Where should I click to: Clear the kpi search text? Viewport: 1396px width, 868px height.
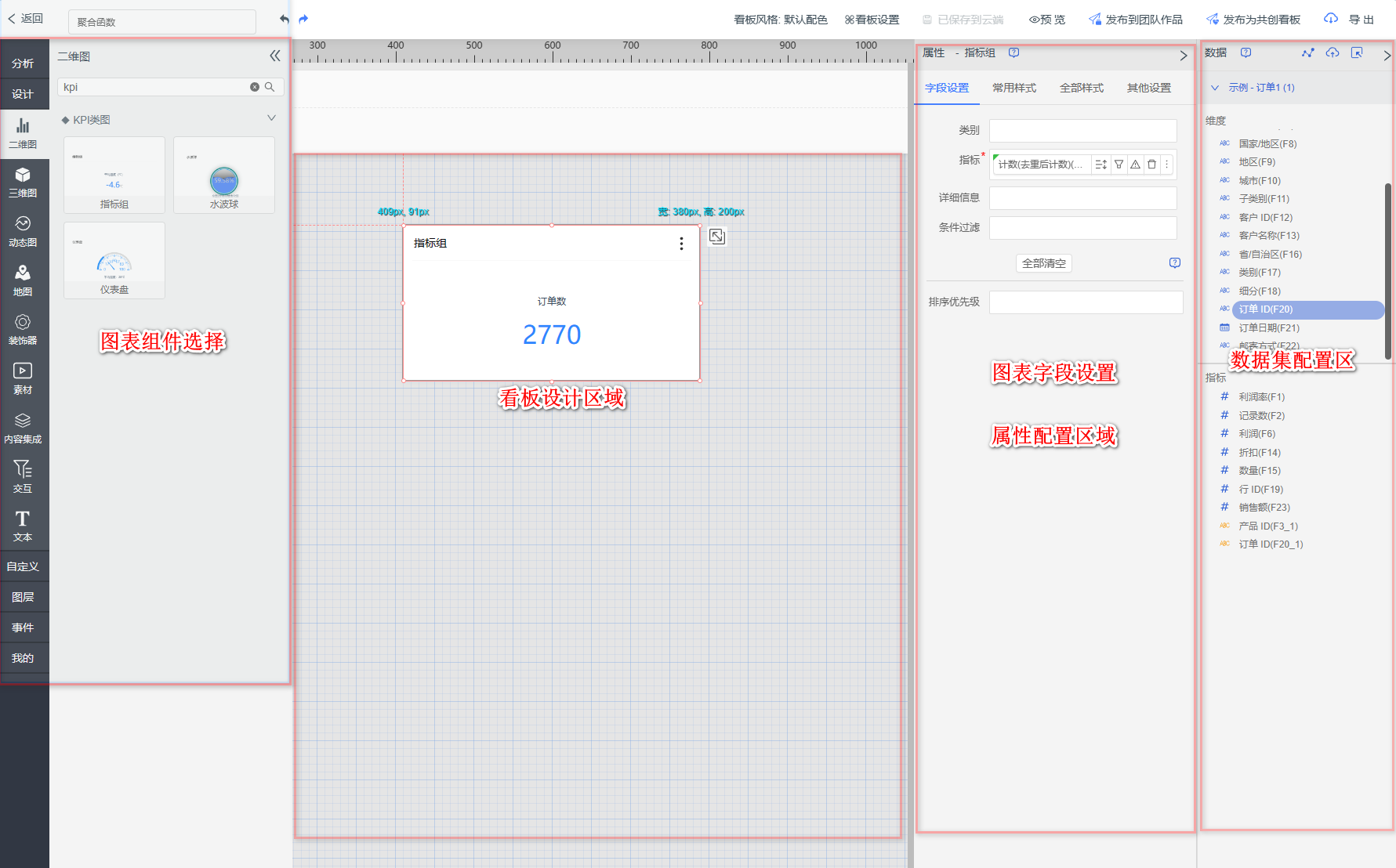255,87
